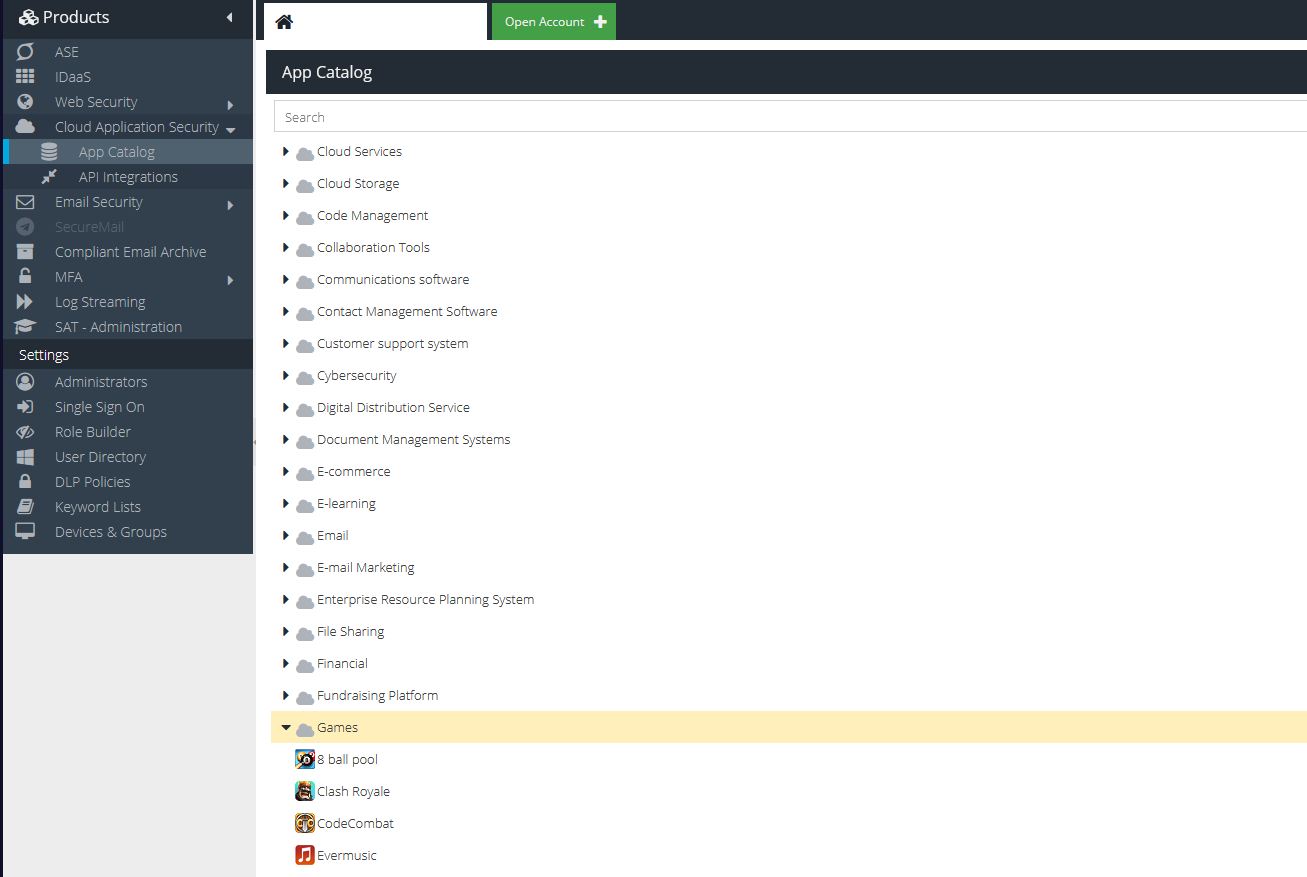Click the App Catalog search field

click(790, 117)
